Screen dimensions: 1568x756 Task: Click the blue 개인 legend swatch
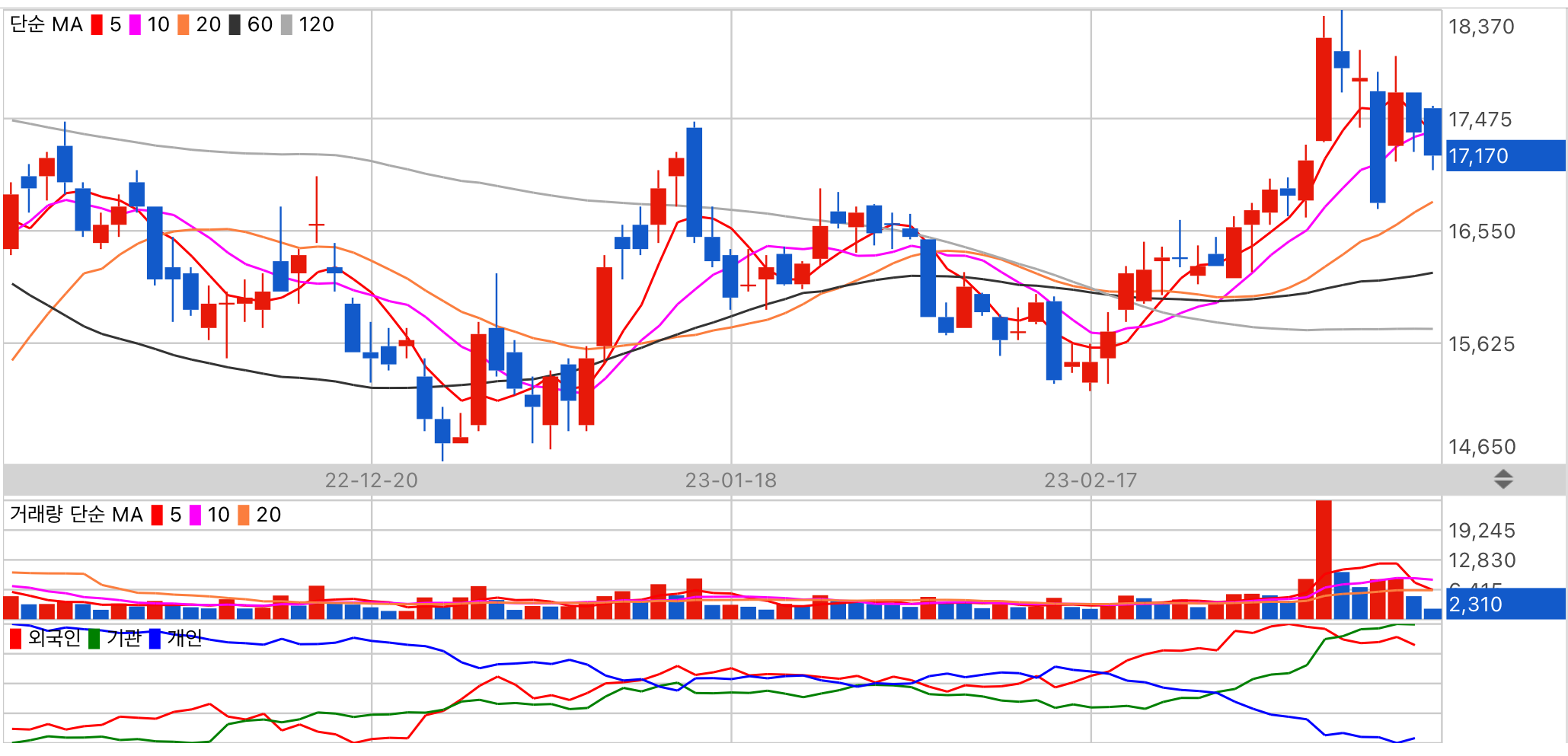tap(155, 638)
